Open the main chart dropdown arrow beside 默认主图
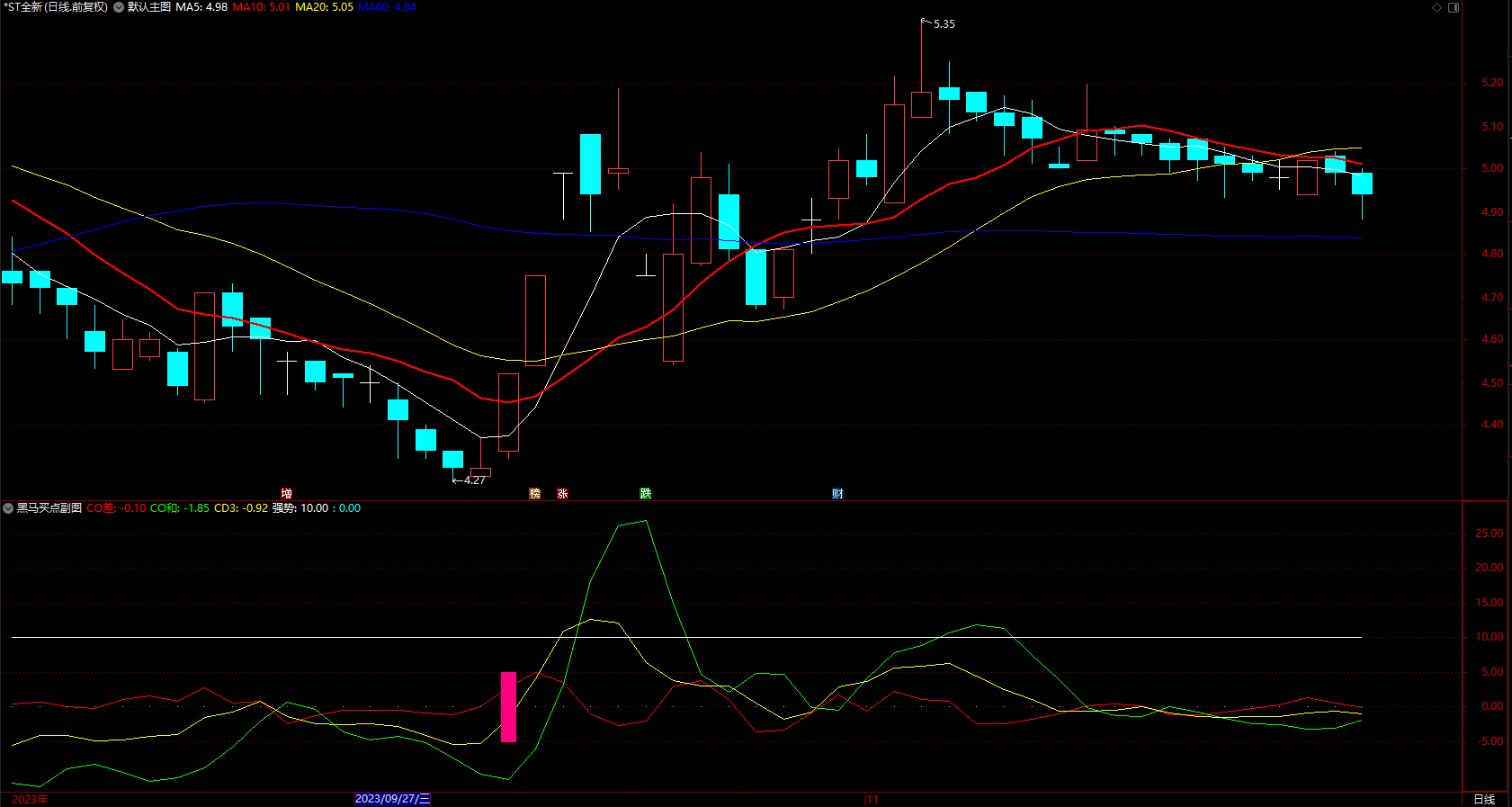 pyautogui.click(x=119, y=7)
